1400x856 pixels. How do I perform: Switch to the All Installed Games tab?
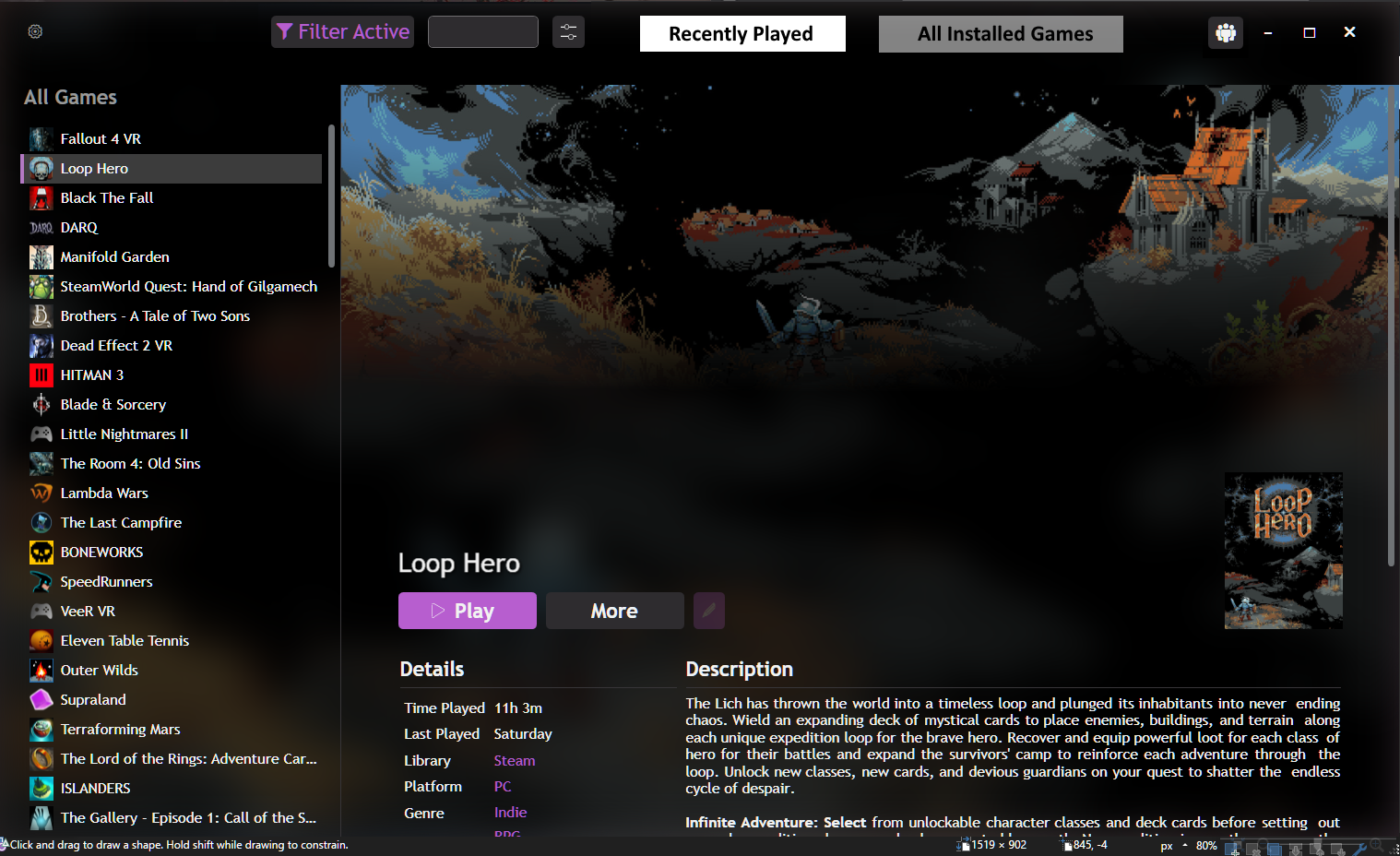coord(1000,33)
